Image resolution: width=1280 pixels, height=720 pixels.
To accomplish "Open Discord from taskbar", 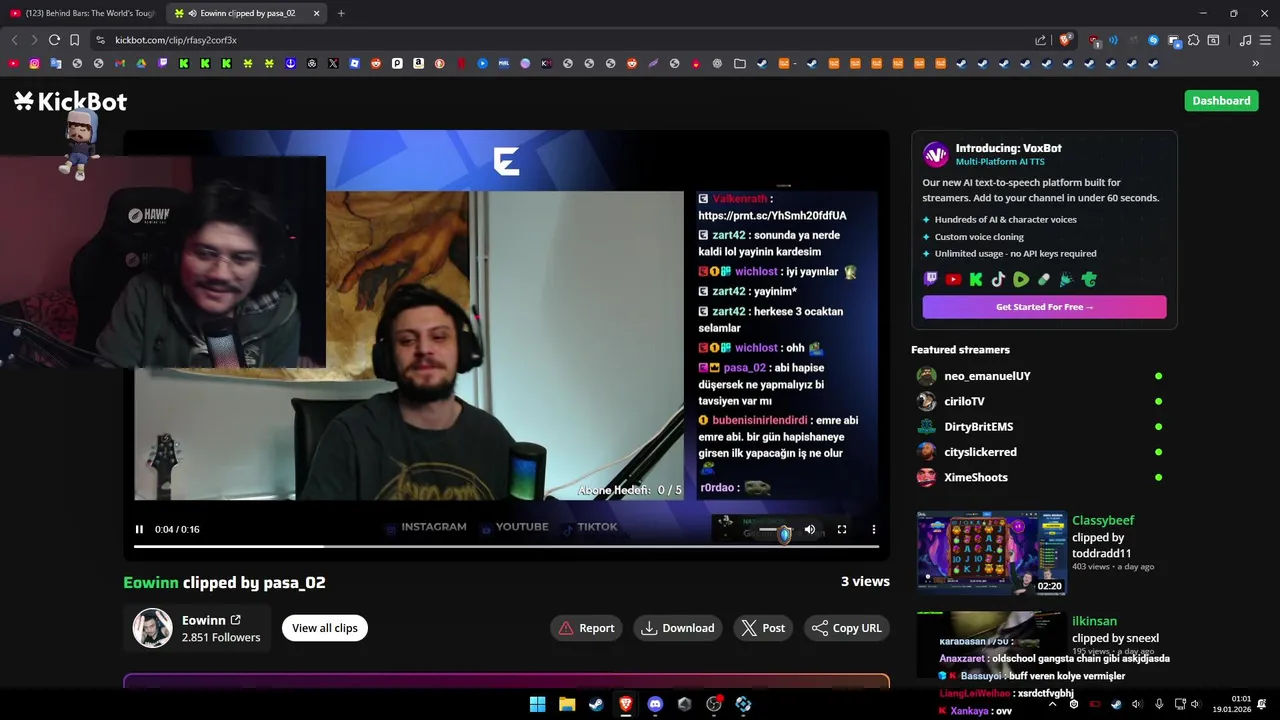I will [x=655, y=704].
